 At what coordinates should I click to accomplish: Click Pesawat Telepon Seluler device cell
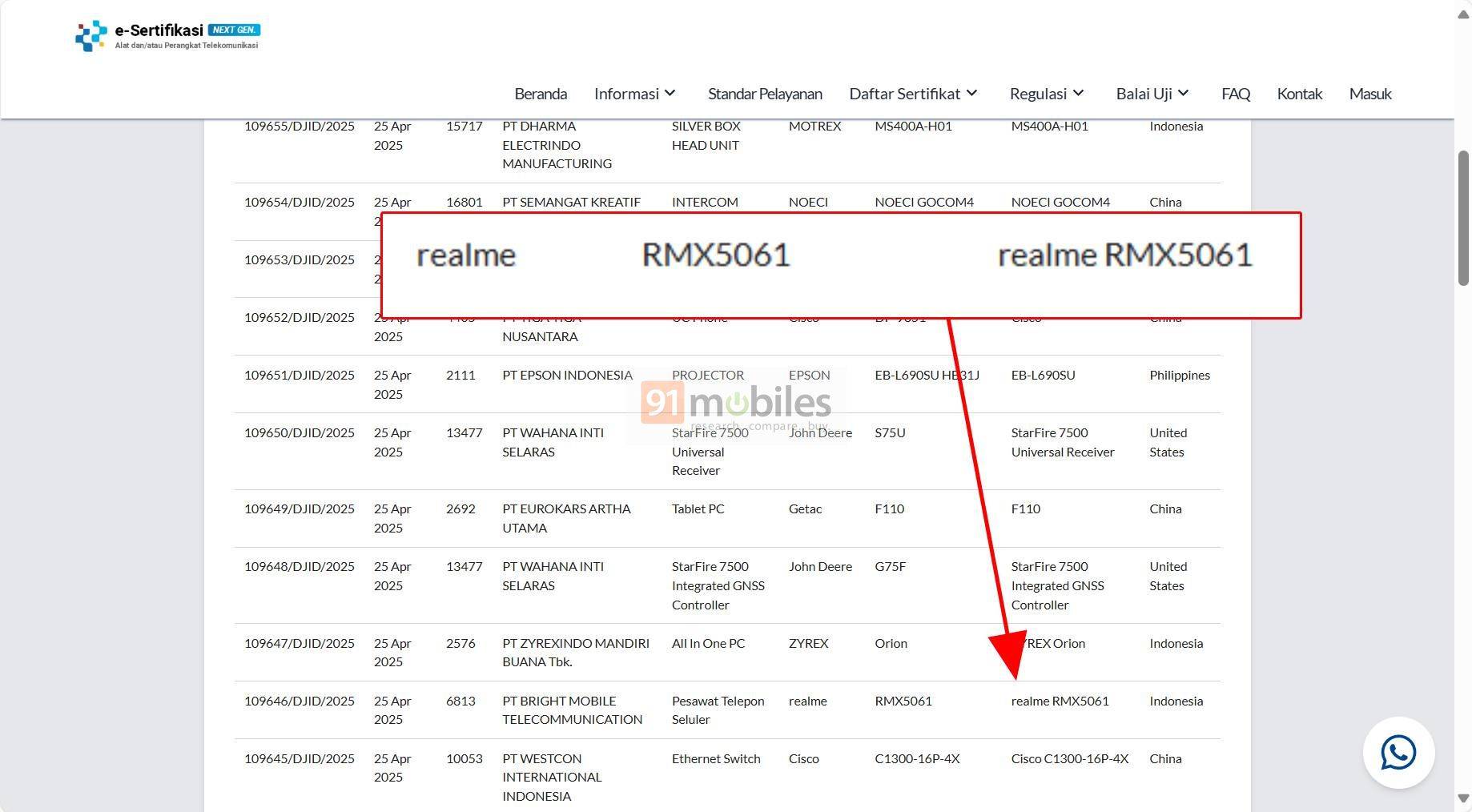[718, 709]
